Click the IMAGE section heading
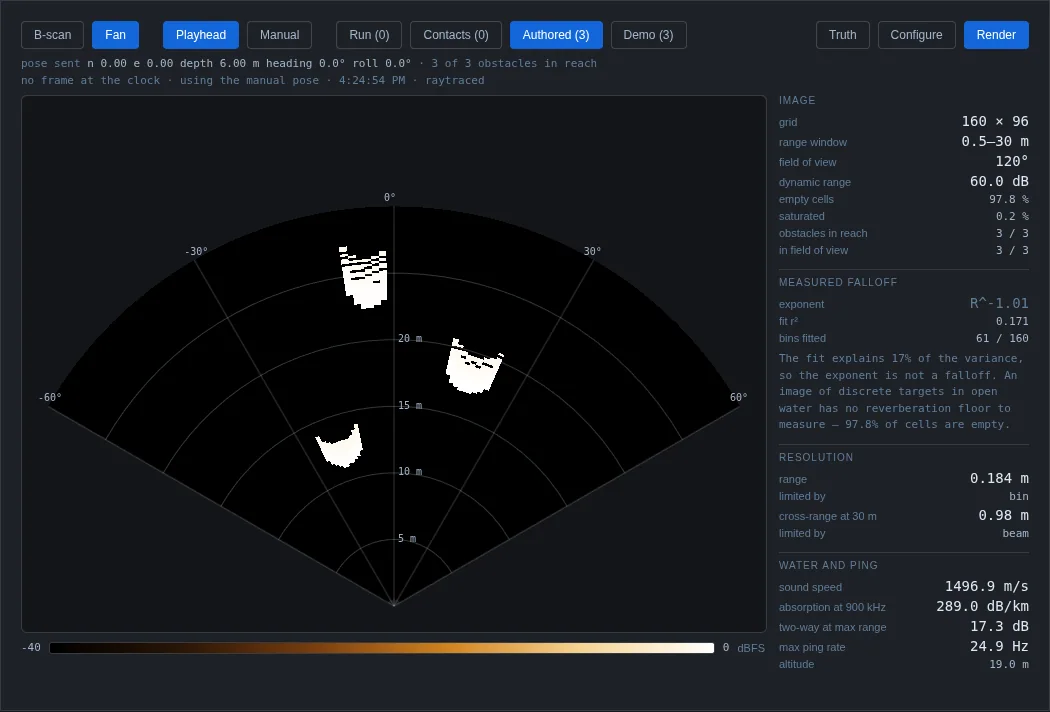 (797, 100)
